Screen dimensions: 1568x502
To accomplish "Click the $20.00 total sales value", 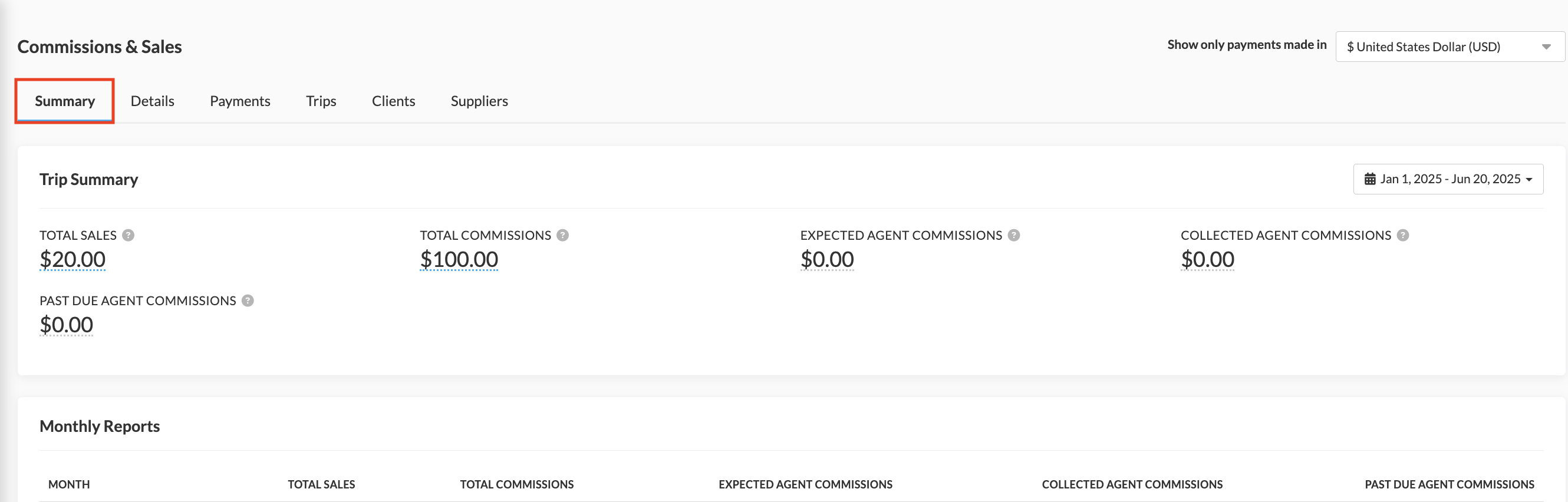I will point(73,260).
